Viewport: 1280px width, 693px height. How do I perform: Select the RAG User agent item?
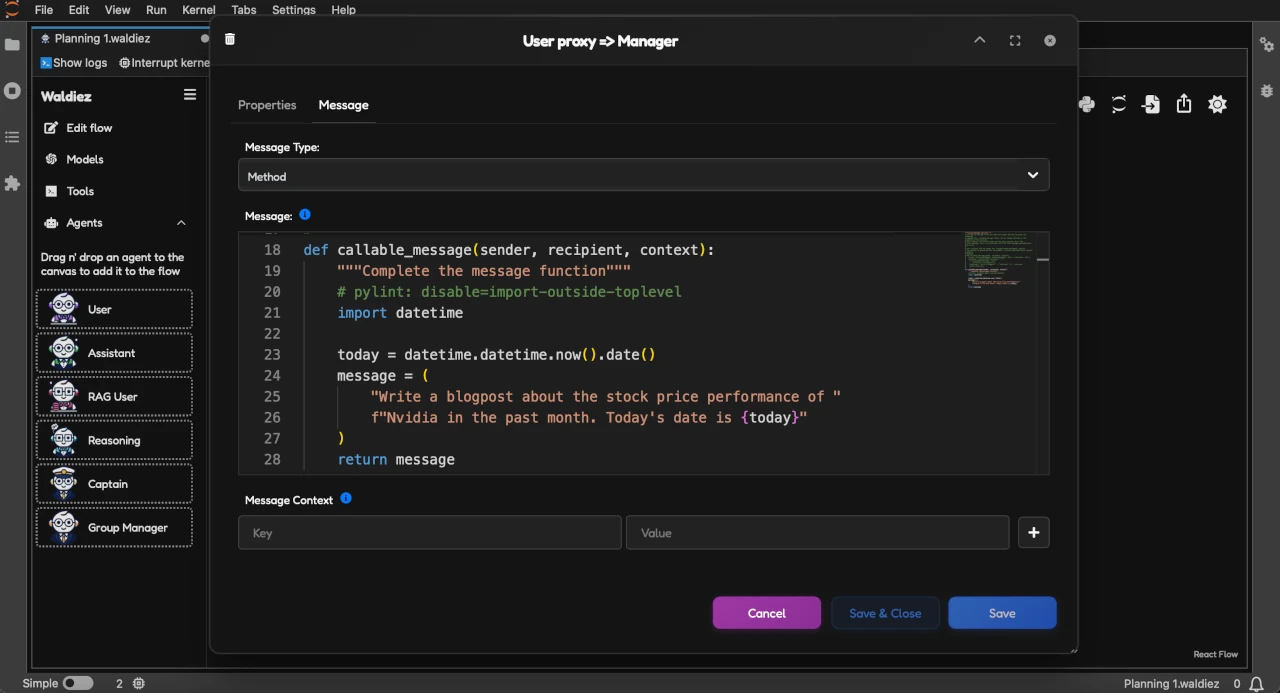(x=114, y=397)
